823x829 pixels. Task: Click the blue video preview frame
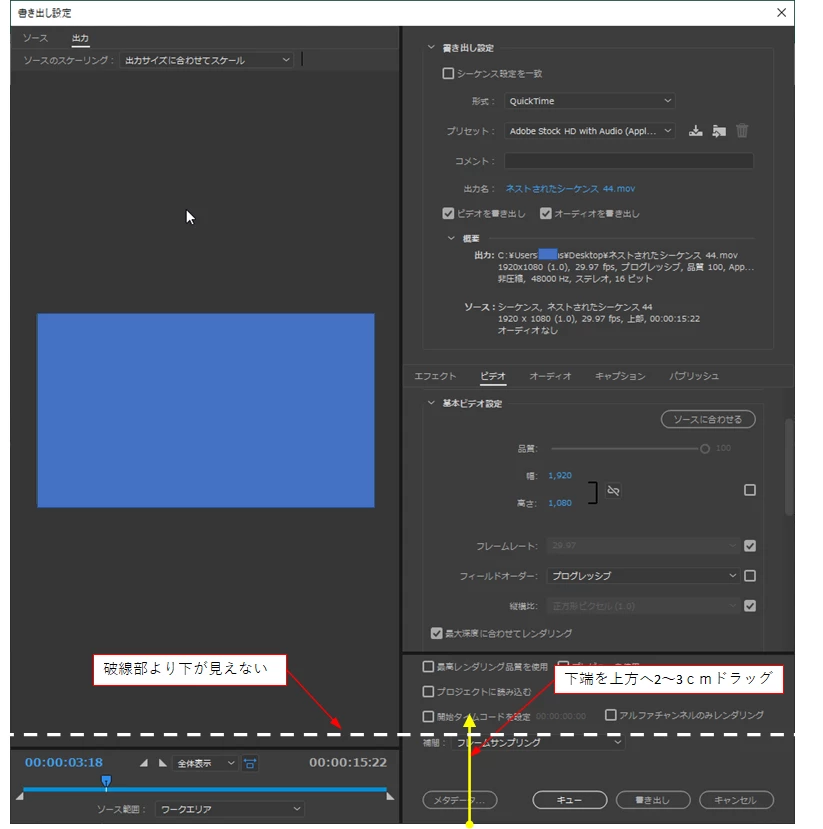[x=206, y=410]
